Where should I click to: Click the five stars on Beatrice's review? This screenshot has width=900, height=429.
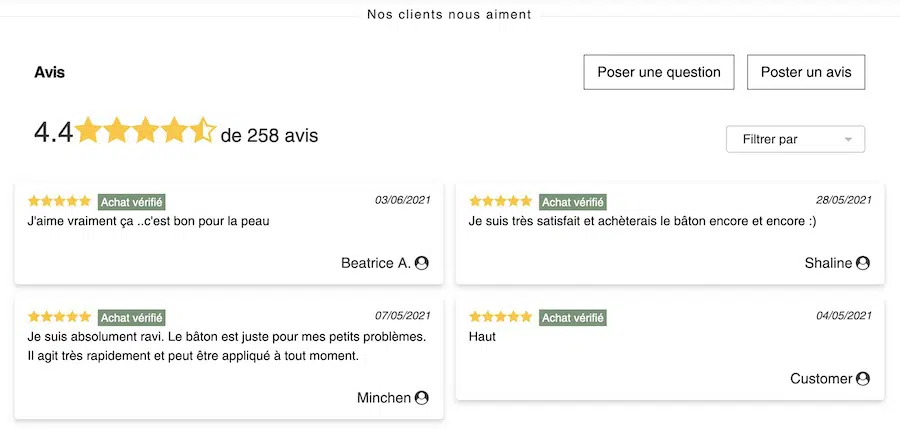click(59, 201)
